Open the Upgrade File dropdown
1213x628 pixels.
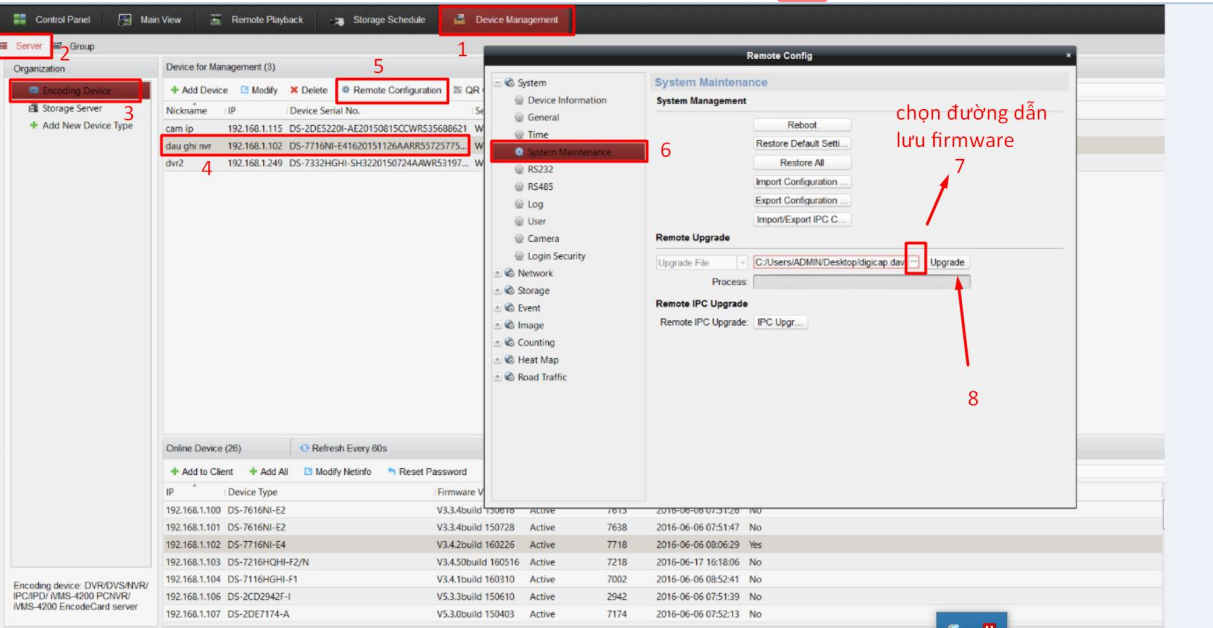[742, 263]
